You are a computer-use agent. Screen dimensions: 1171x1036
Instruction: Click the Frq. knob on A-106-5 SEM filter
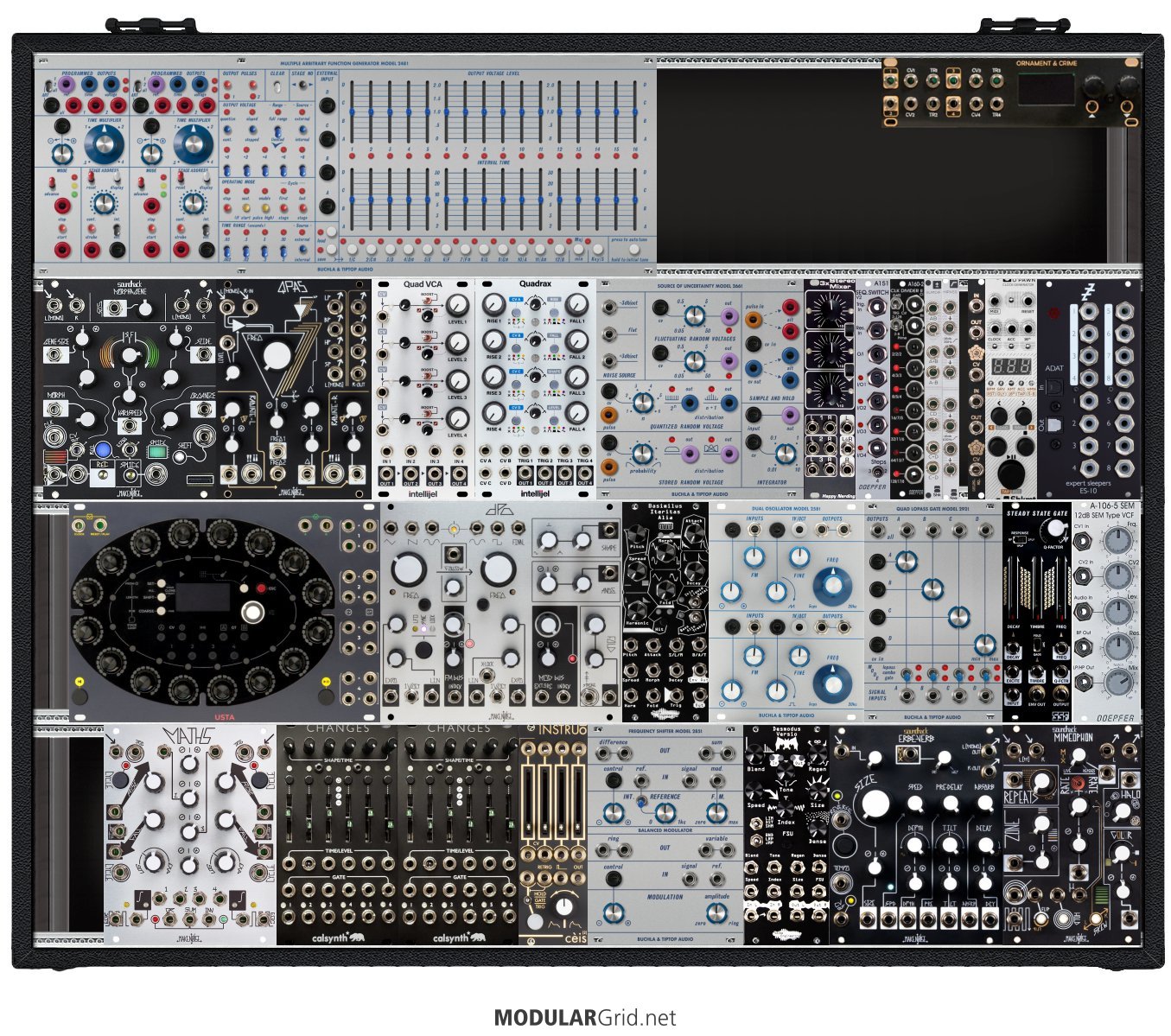click(1117, 542)
